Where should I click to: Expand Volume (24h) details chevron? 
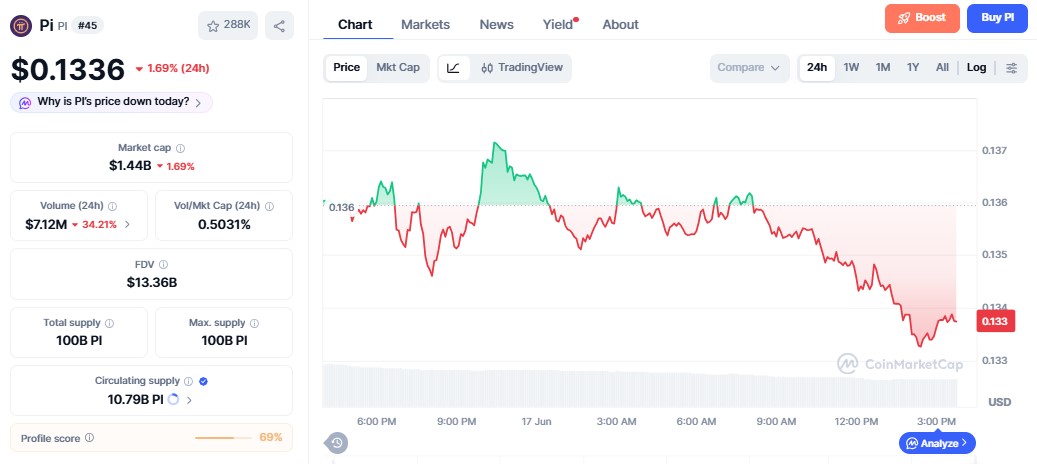[127, 225]
